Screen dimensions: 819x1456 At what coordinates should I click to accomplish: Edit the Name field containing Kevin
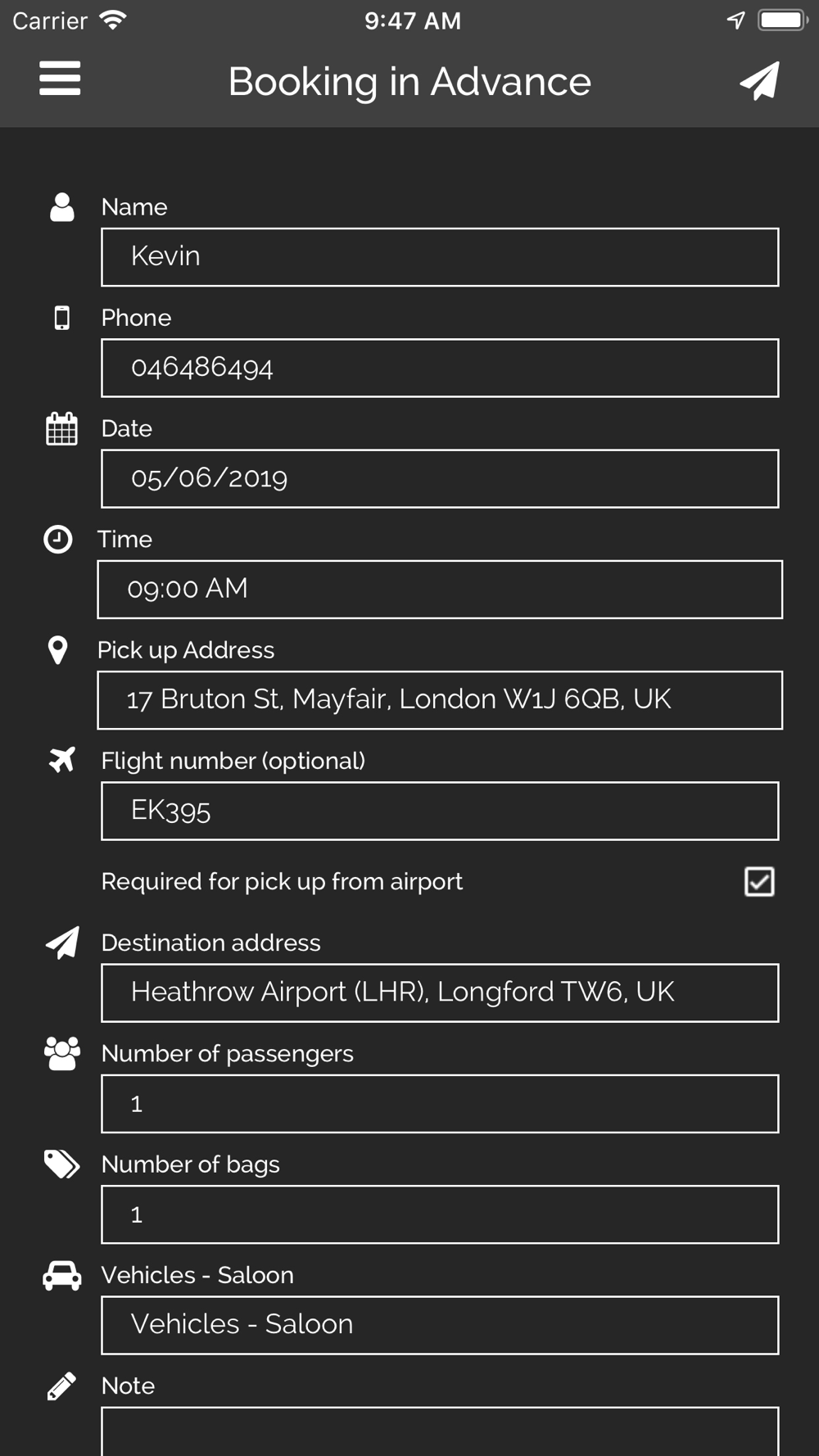pyautogui.click(x=440, y=257)
